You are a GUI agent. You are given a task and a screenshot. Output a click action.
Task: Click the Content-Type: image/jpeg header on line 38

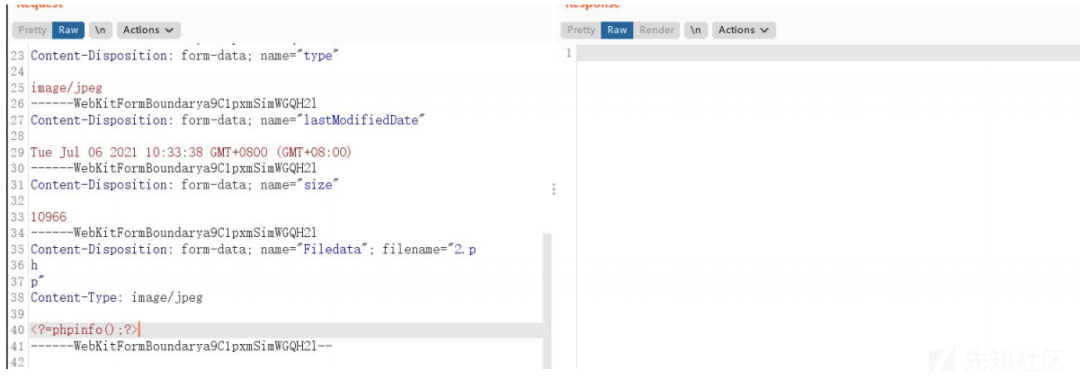[x=117, y=298]
